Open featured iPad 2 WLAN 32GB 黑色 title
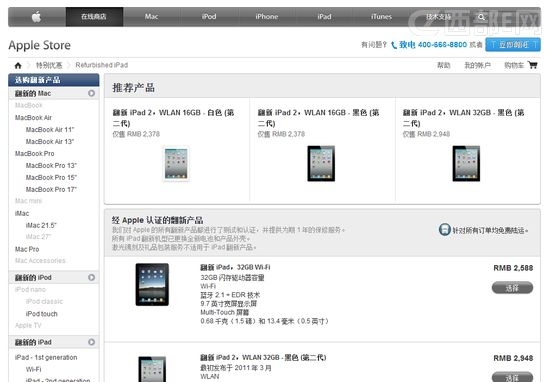The image size is (550, 382). [x=464, y=118]
